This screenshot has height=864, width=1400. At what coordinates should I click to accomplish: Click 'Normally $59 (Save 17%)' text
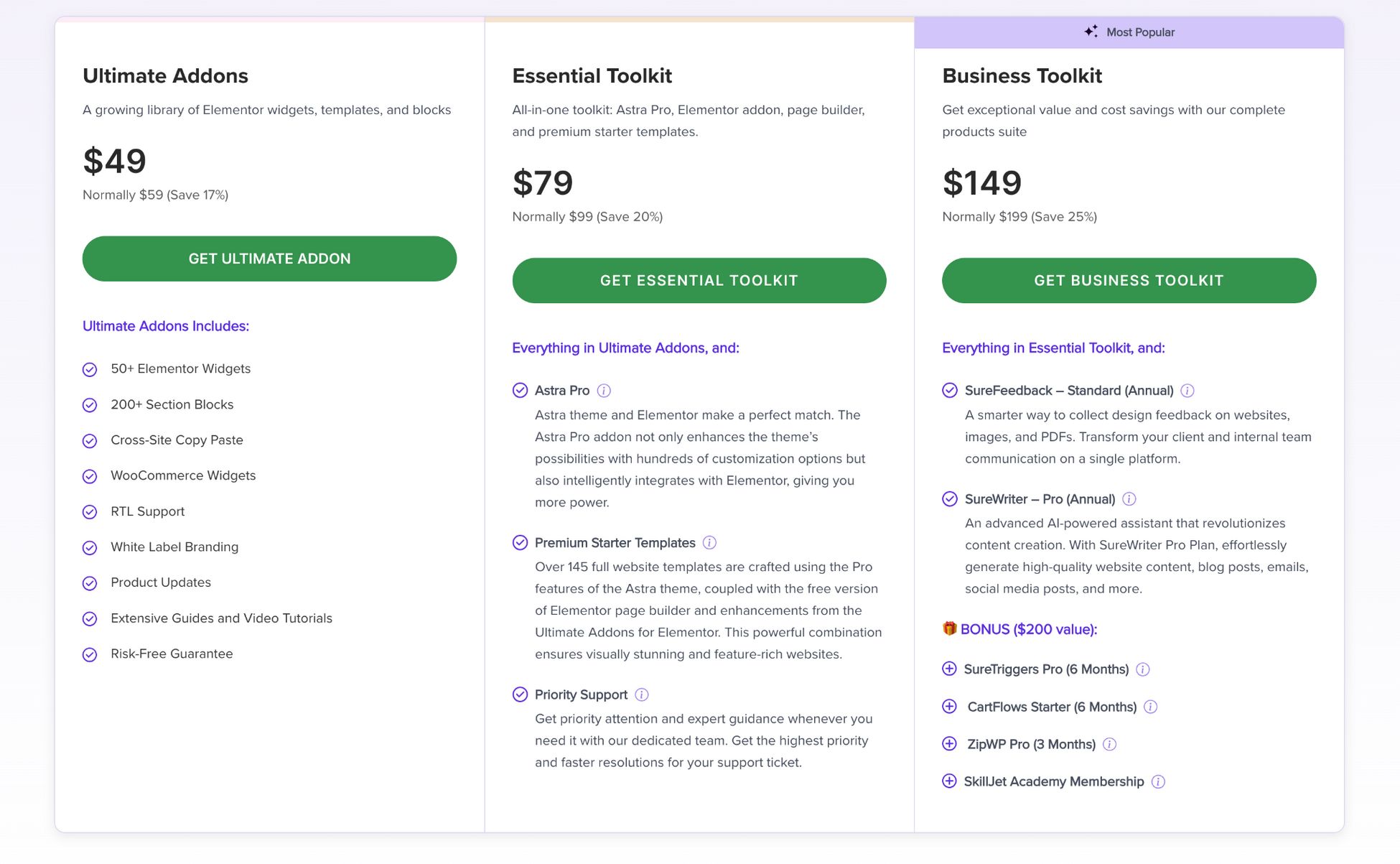(x=155, y=195)
